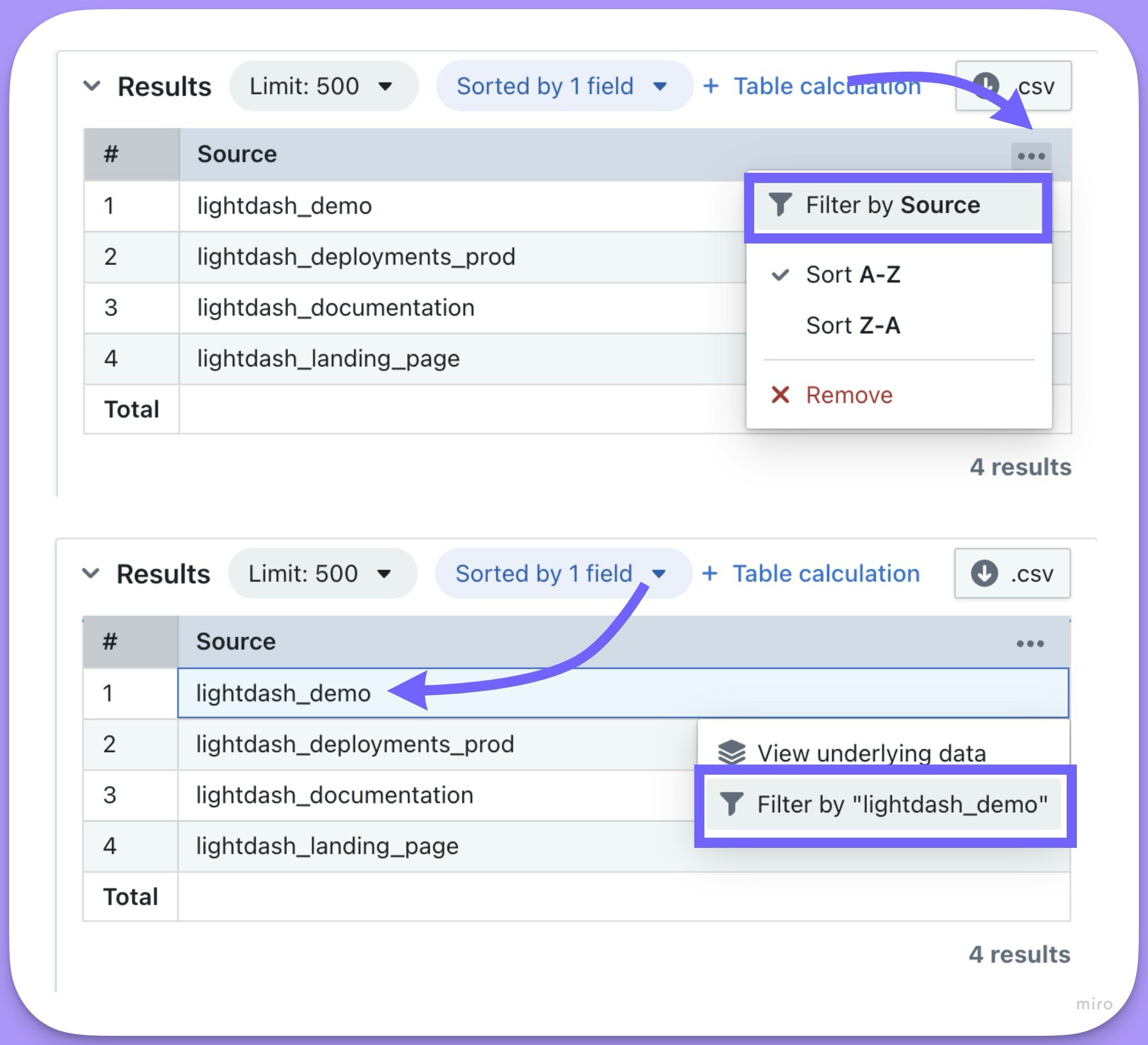
Task: Select lightdash_documentation cell in bottom table
Action: click(334, 795)
